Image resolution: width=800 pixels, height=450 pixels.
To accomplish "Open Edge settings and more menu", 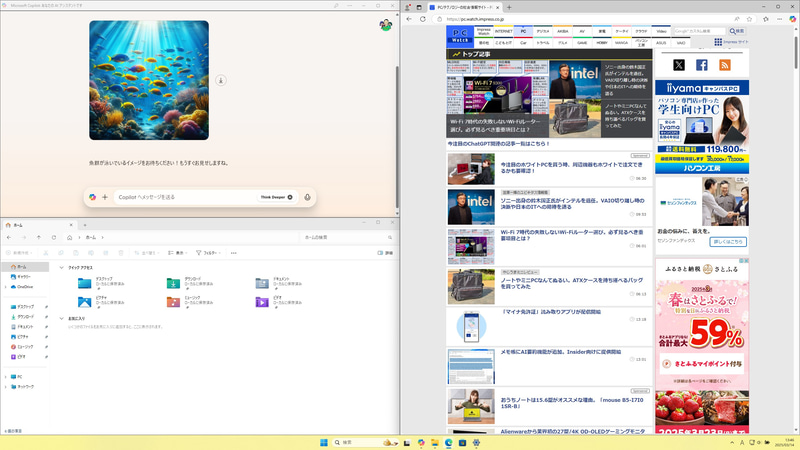I will [x=780, y=19].
